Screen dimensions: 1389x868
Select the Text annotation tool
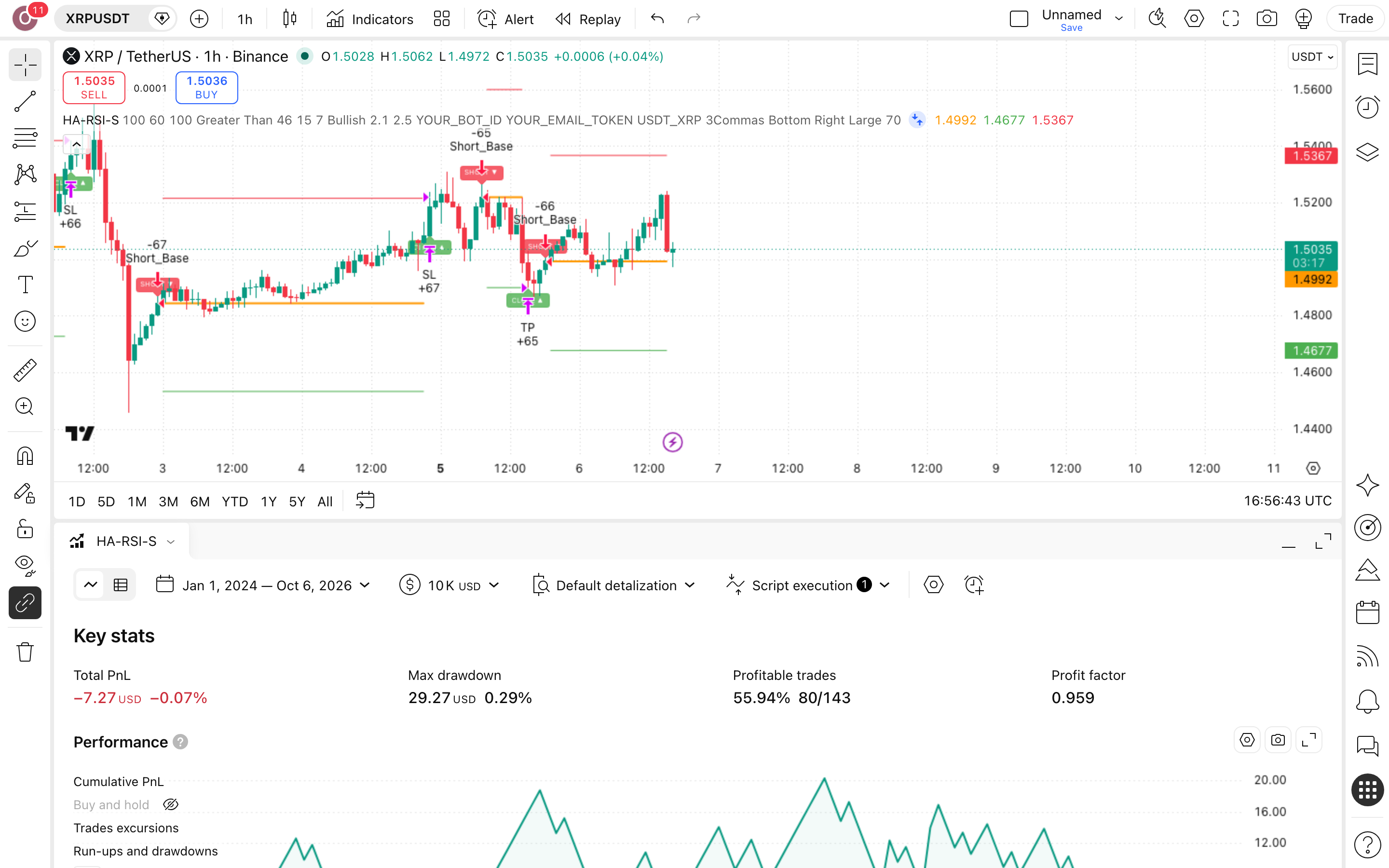25,285
